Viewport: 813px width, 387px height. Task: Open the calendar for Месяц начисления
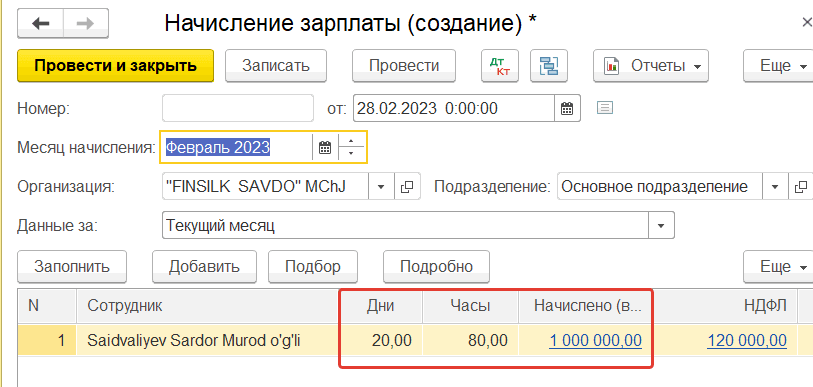(x=325, y=147)
